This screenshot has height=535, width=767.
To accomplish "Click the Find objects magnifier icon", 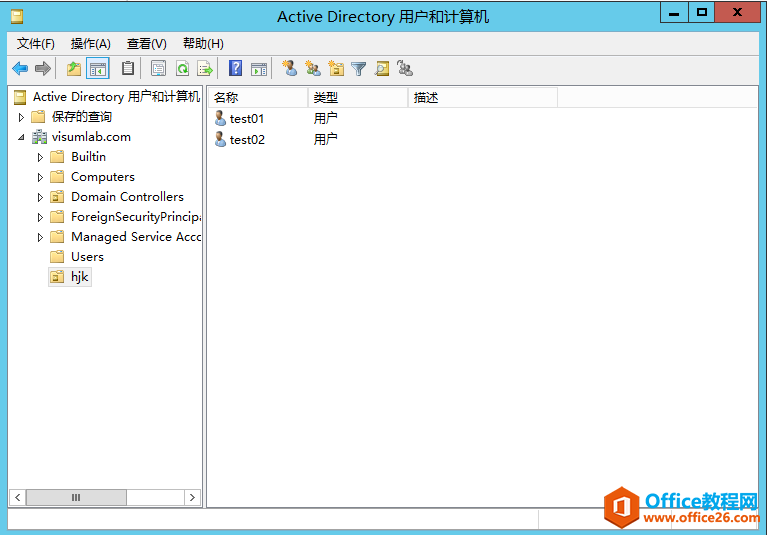I will tap(382, 68).
